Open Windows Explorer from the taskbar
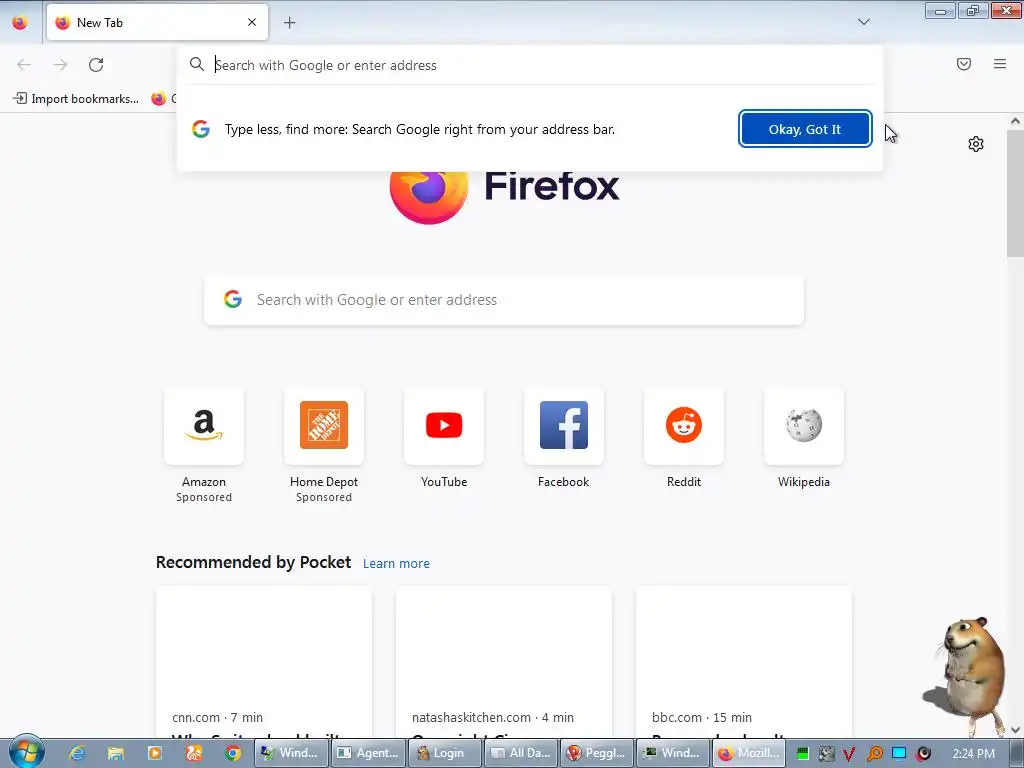Screen dimensions: 1024x768 click(116, 753)
